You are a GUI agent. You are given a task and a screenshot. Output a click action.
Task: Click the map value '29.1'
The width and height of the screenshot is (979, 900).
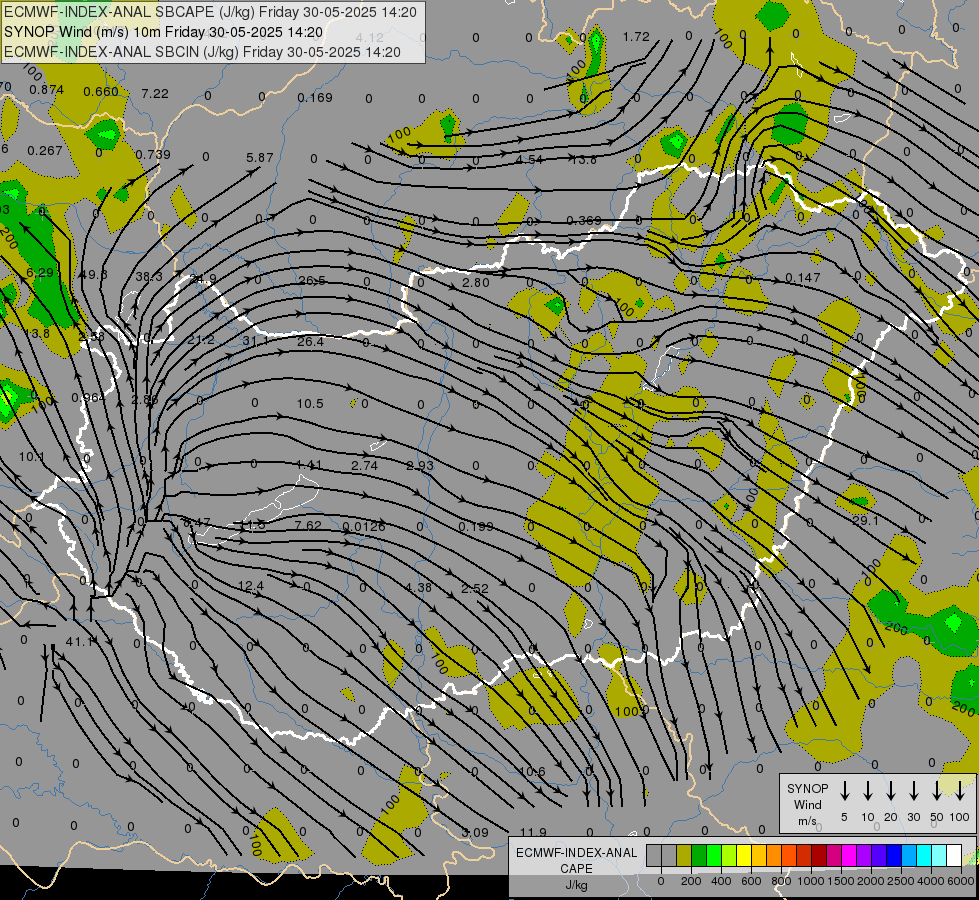[865, 520]
